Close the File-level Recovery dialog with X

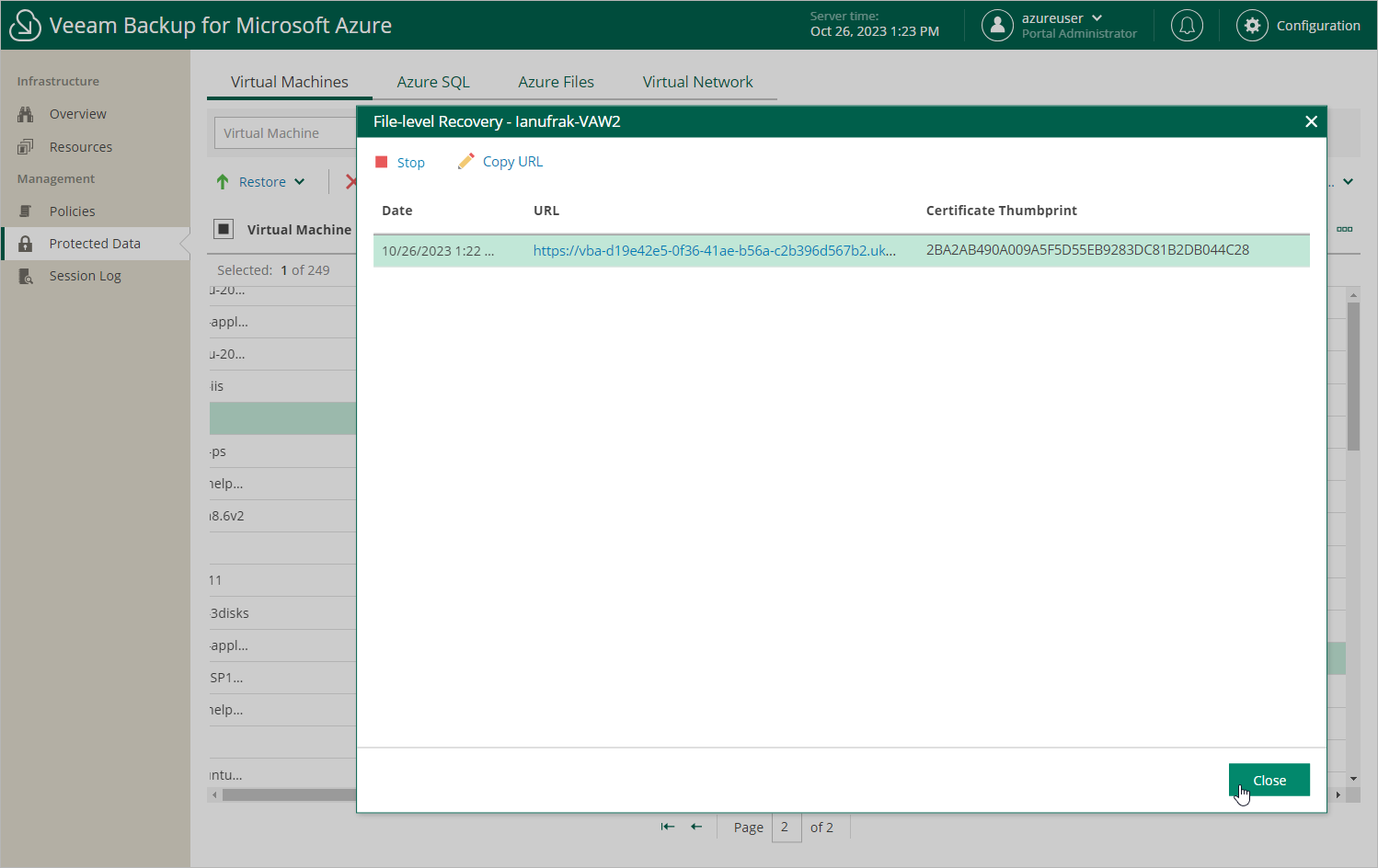click(x=1311, y=121)
